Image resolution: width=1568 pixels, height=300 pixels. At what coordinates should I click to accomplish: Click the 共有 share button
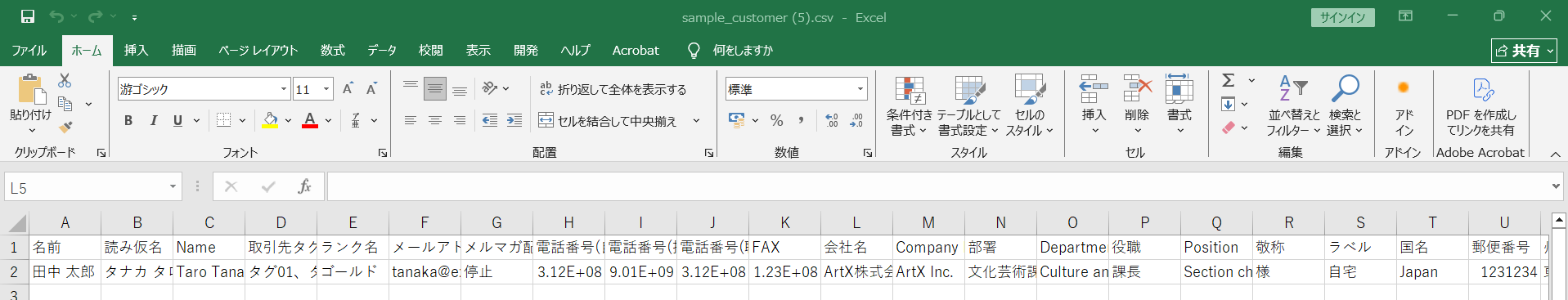click(1524, 51)
